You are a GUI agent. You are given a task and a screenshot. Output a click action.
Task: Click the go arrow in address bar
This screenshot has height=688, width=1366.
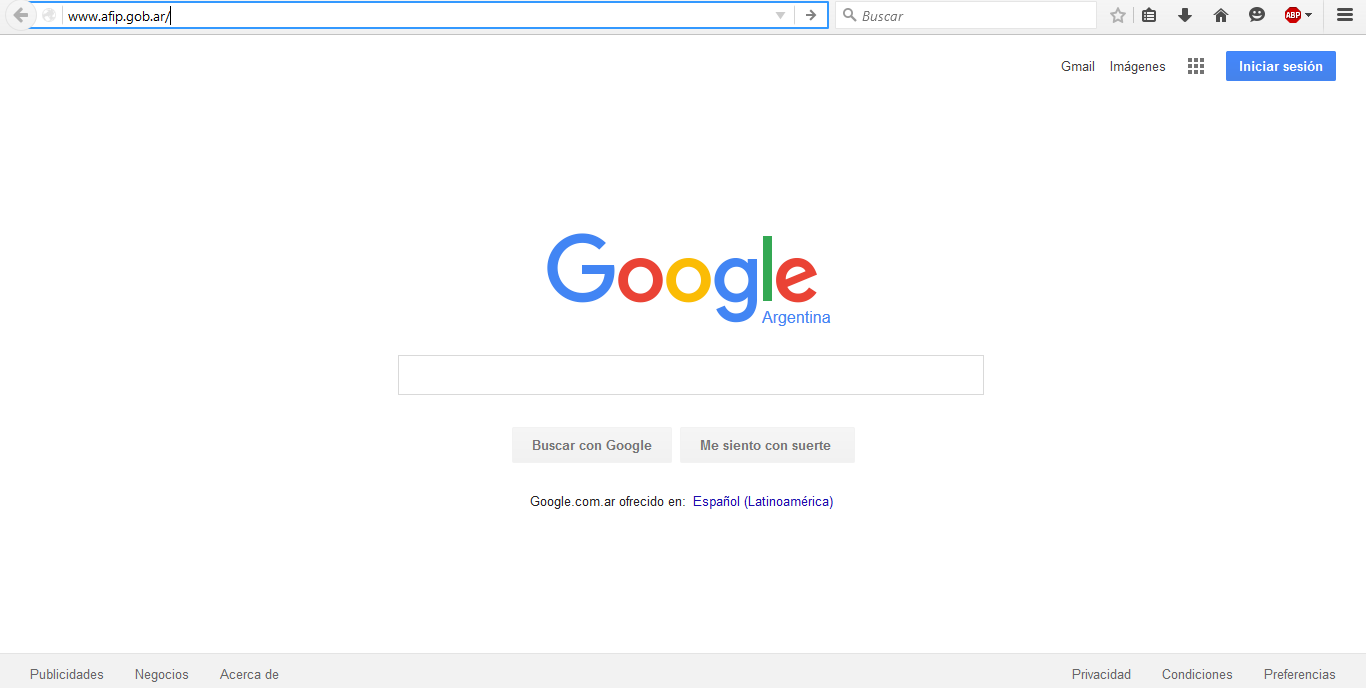[811, 15]
